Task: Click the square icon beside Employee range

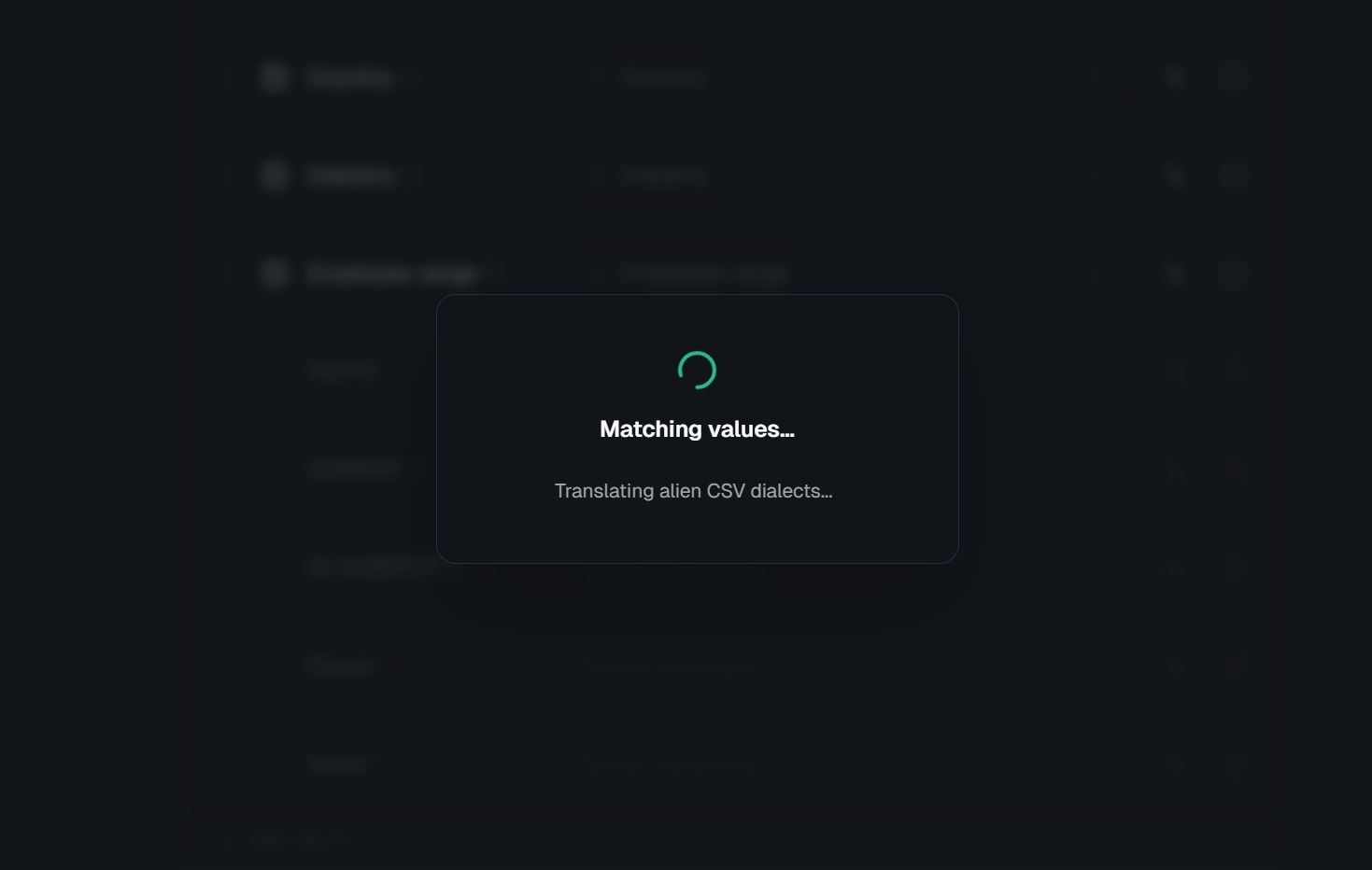Action: click(274, 274)
